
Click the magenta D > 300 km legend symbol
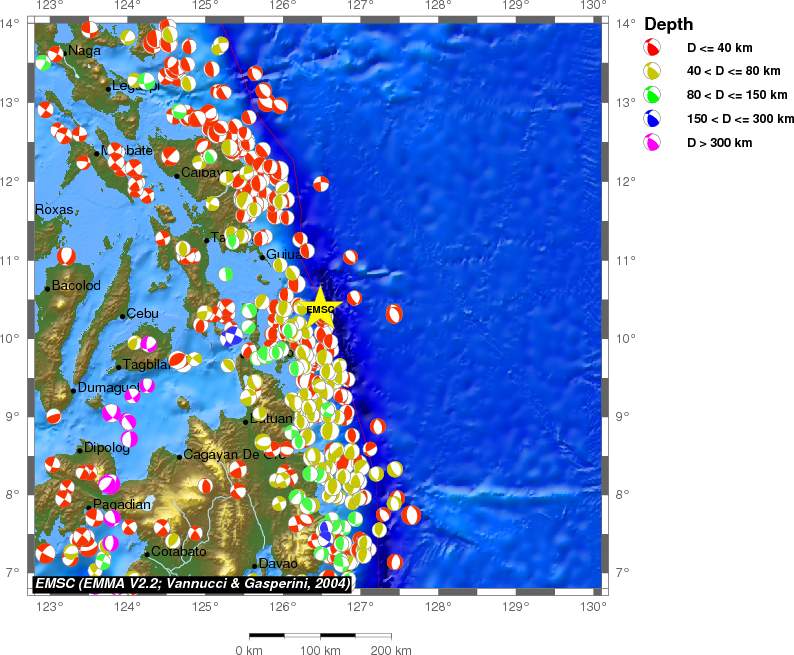click(653, 144)
